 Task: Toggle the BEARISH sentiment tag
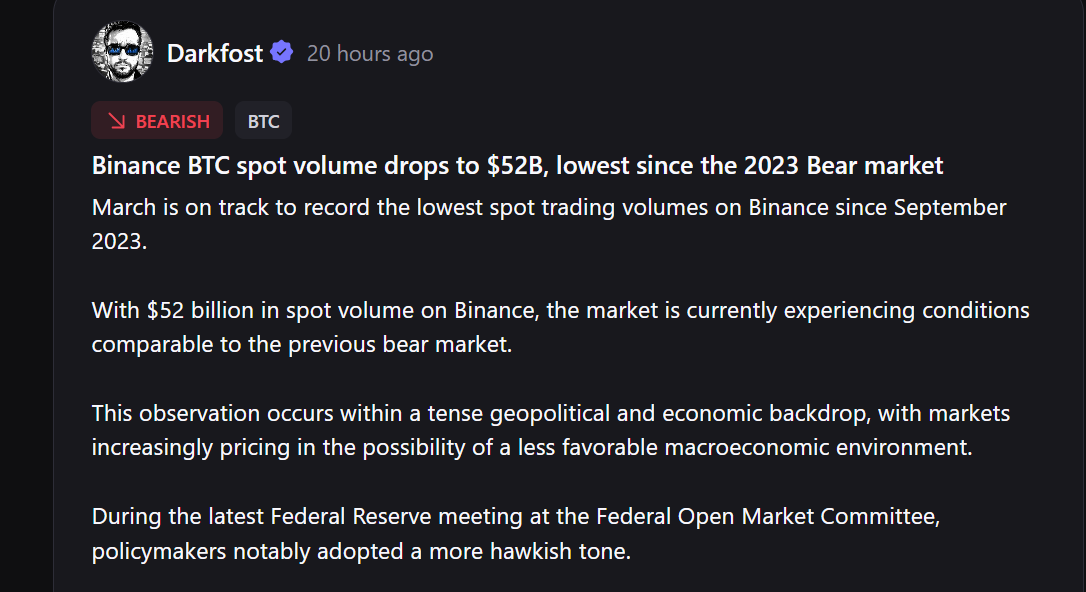click(x=156, y=120)
